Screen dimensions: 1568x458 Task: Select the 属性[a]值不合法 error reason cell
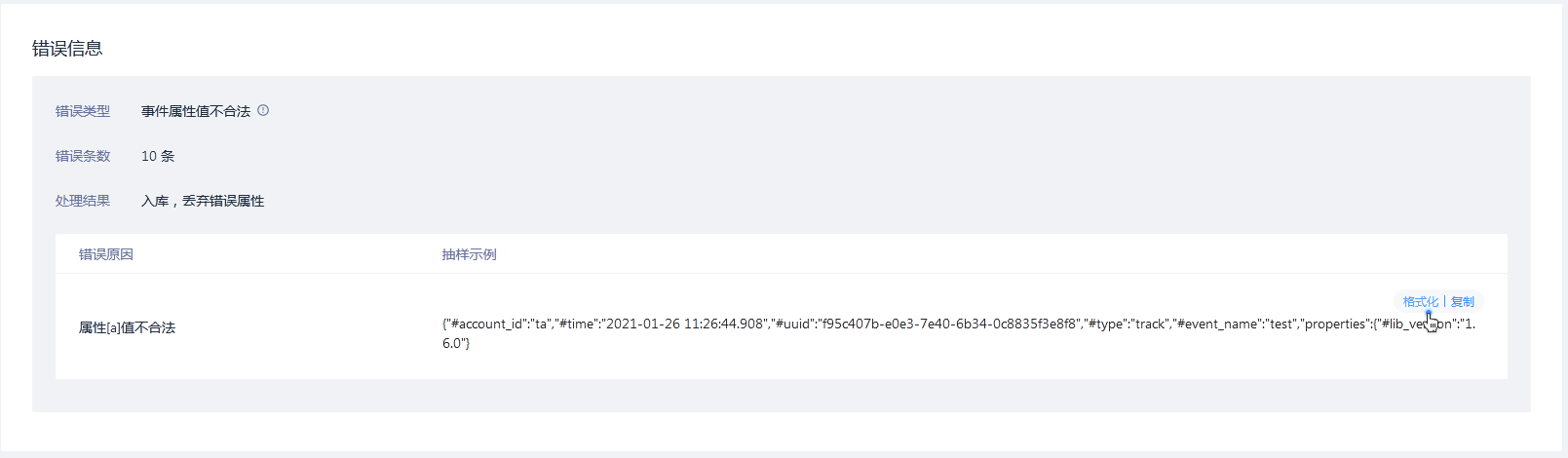point(128,327)
